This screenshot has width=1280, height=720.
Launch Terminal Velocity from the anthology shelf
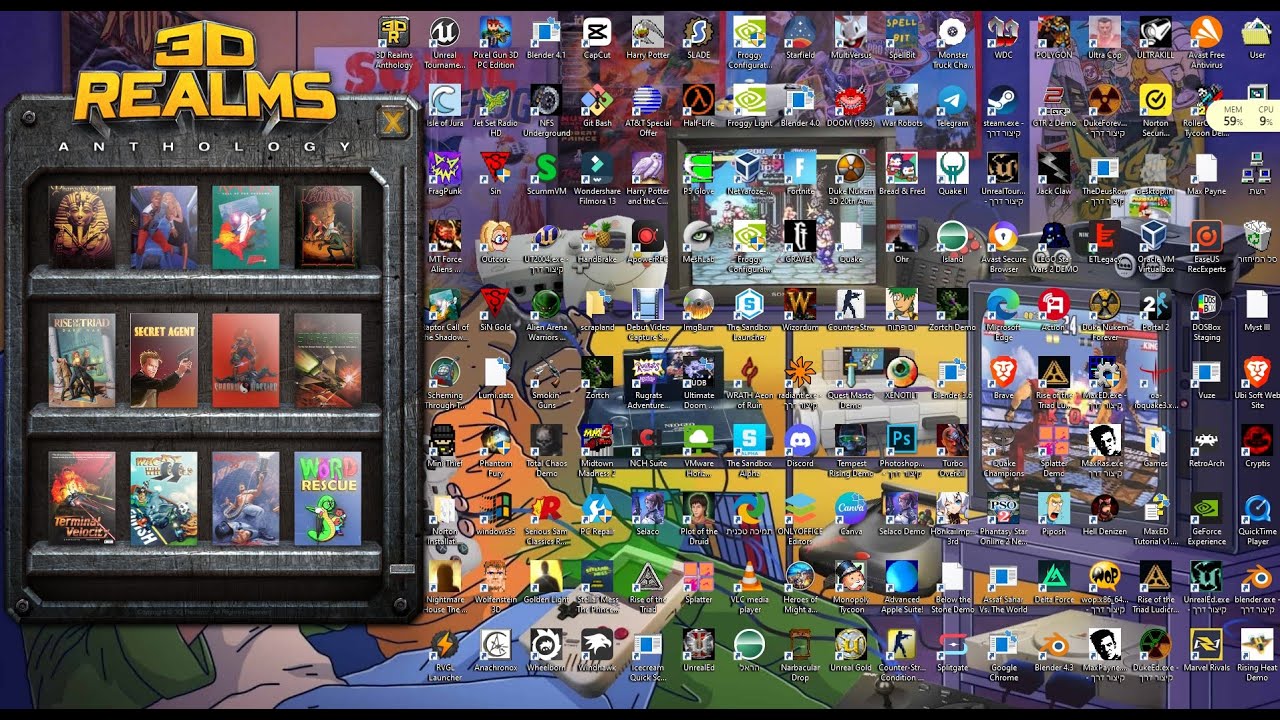click(82, 498)
